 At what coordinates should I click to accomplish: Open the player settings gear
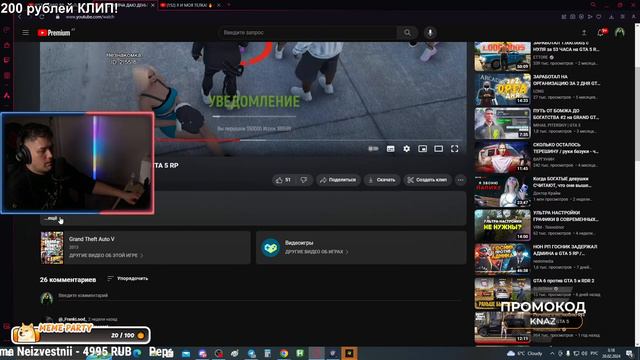(407, 149)
